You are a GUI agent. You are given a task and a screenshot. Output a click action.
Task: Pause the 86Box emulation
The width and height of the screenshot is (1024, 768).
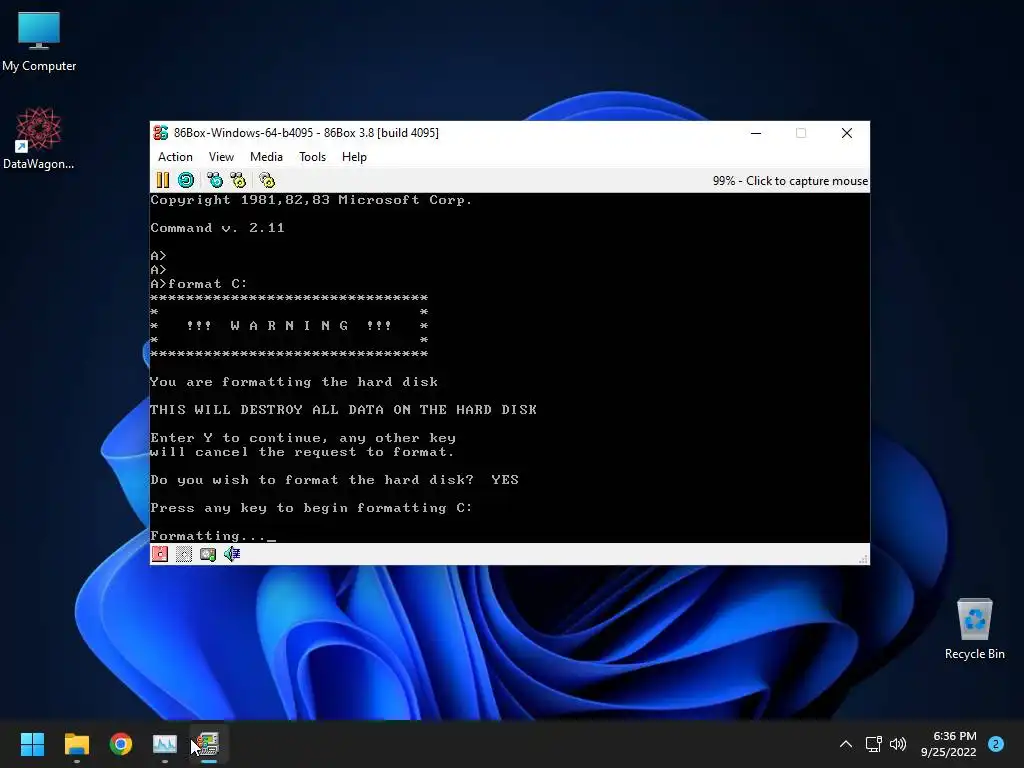click(163, 180)
